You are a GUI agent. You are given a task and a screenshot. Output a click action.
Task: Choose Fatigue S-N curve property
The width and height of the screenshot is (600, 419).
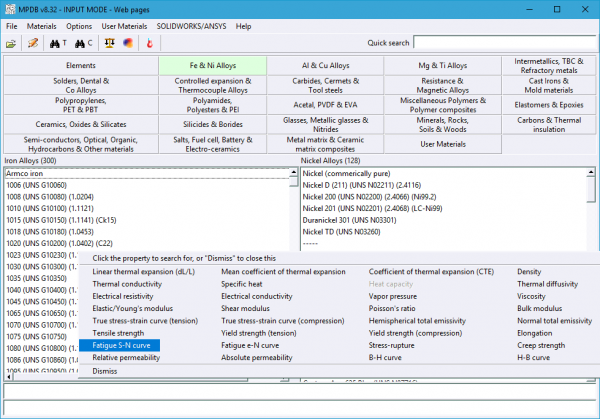(120, 345)
